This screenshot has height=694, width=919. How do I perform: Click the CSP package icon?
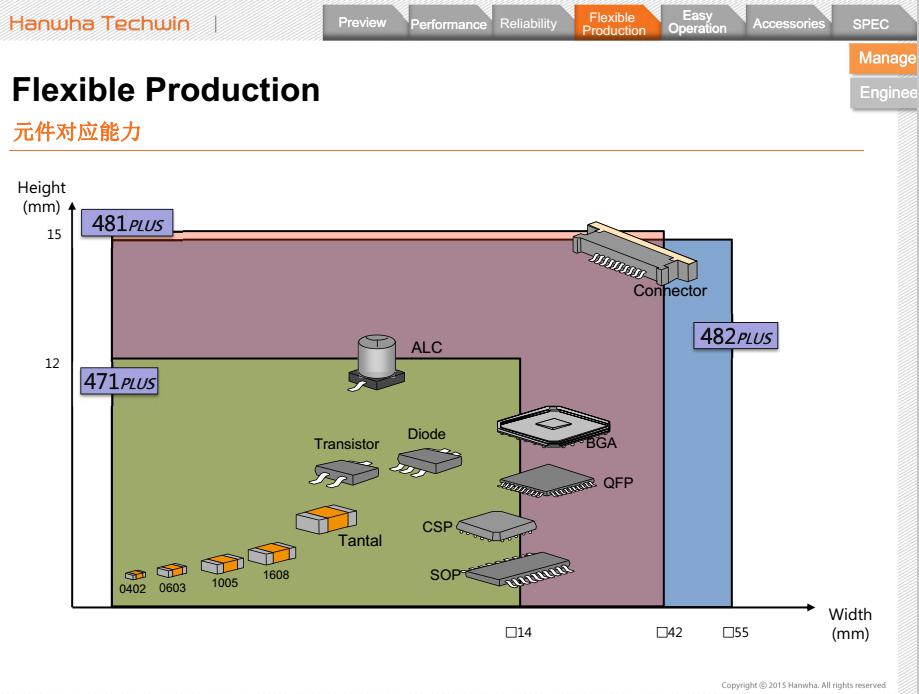tap(497, 526)
